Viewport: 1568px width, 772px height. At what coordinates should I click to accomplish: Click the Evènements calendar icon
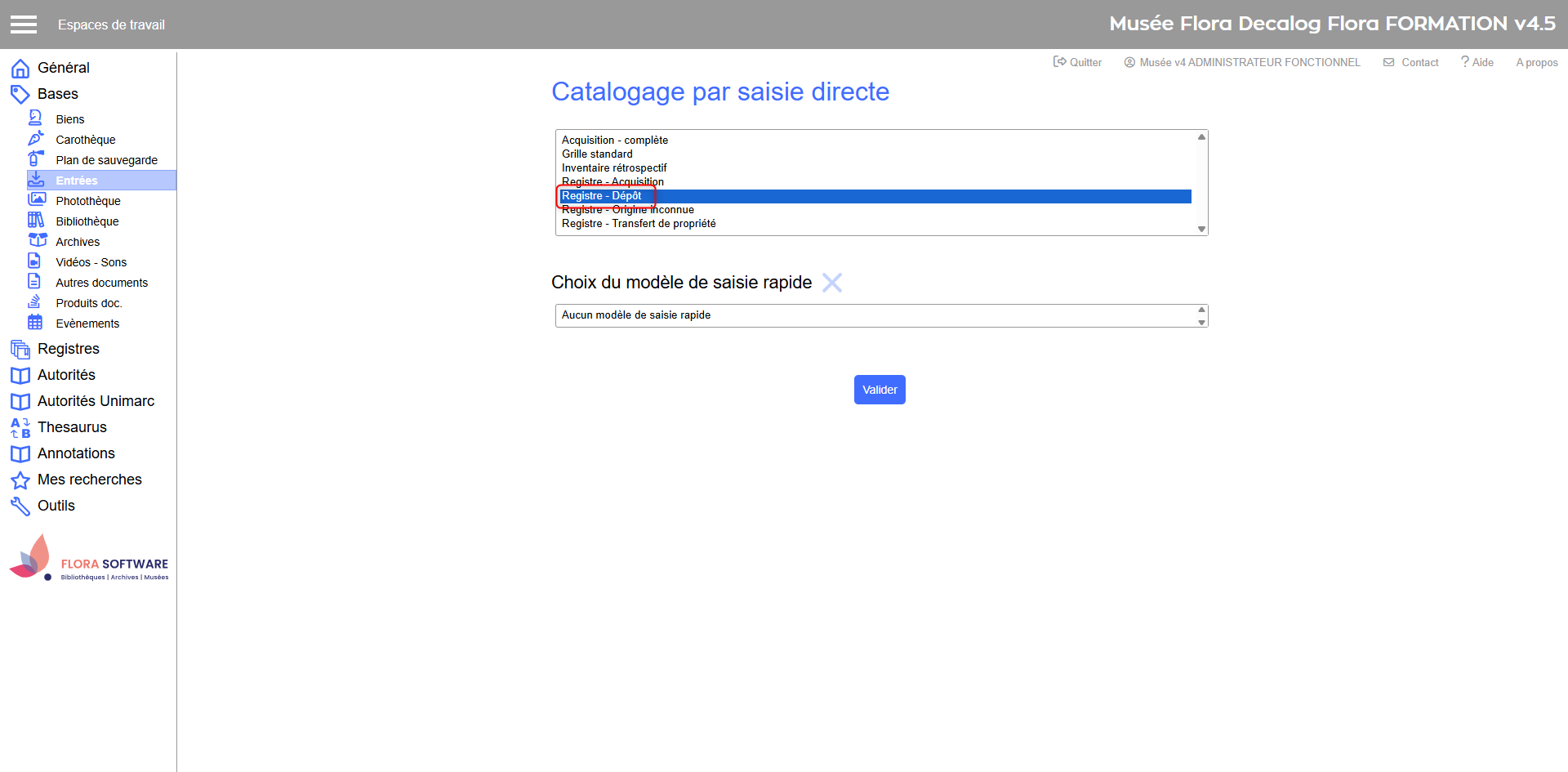(35, 322)
